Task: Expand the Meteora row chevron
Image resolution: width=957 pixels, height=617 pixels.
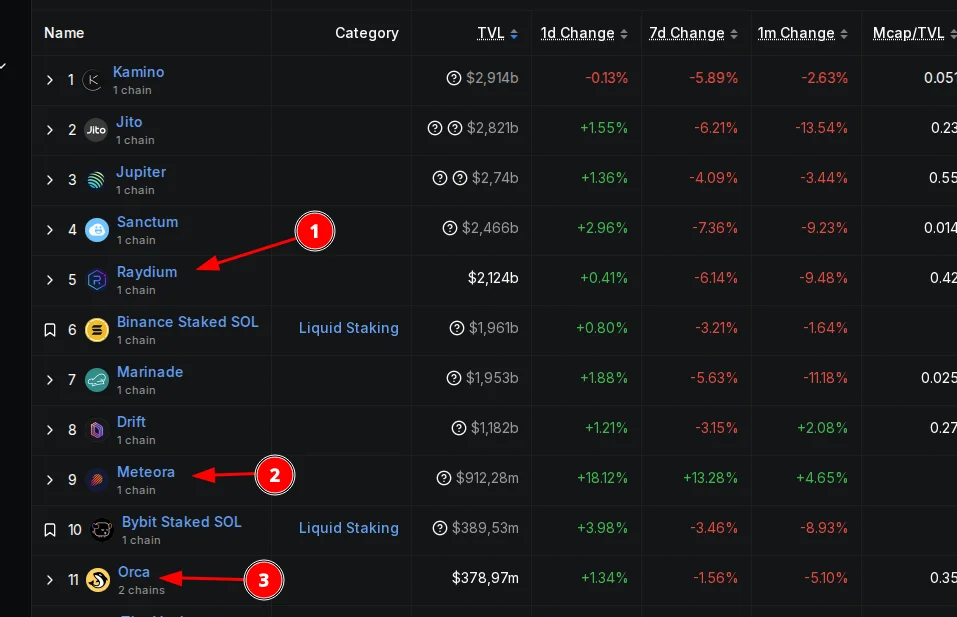Action: click(x=50, y=480)
